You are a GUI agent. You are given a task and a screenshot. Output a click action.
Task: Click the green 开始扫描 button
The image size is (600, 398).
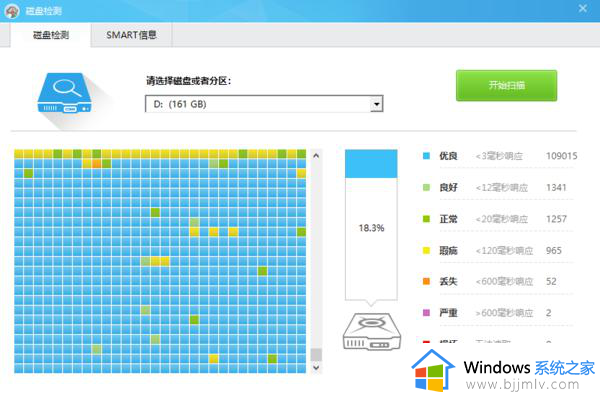506,85
